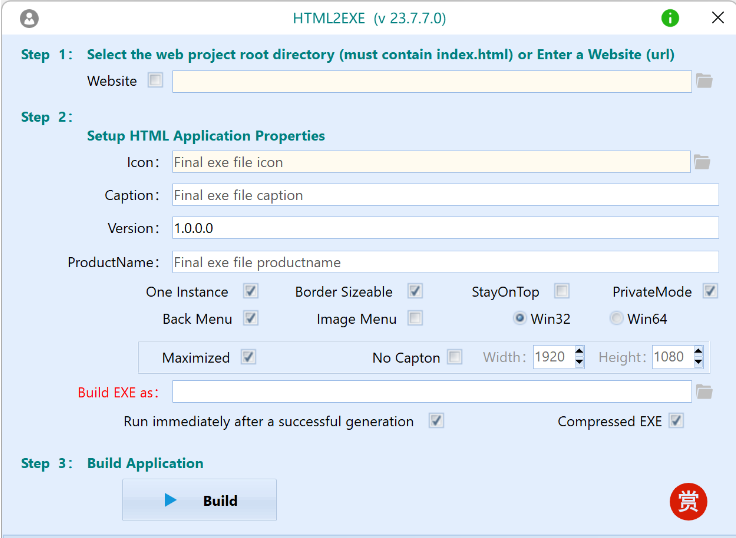Increase the Width spinner value
The width and height of the screenshot is (736, 538).
pyautogui.click(x=579, y=352)
